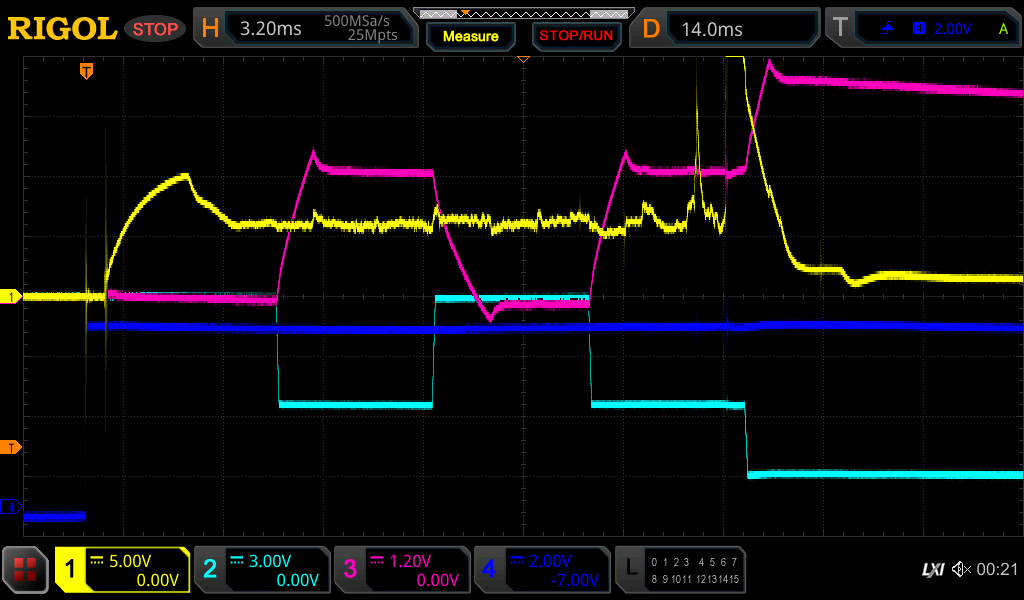The image size is (1024, 600).
Task: Toggle channel 2 with 3.00V scale
Action: 261,570
